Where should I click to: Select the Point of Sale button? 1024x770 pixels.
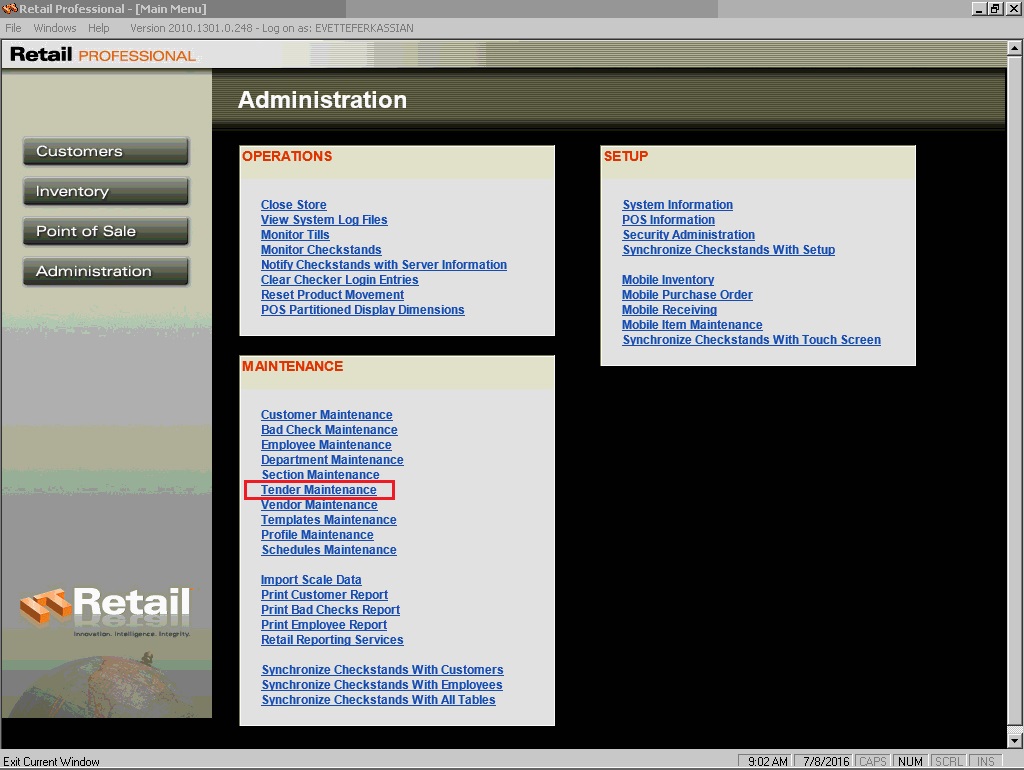coord(105,231)
